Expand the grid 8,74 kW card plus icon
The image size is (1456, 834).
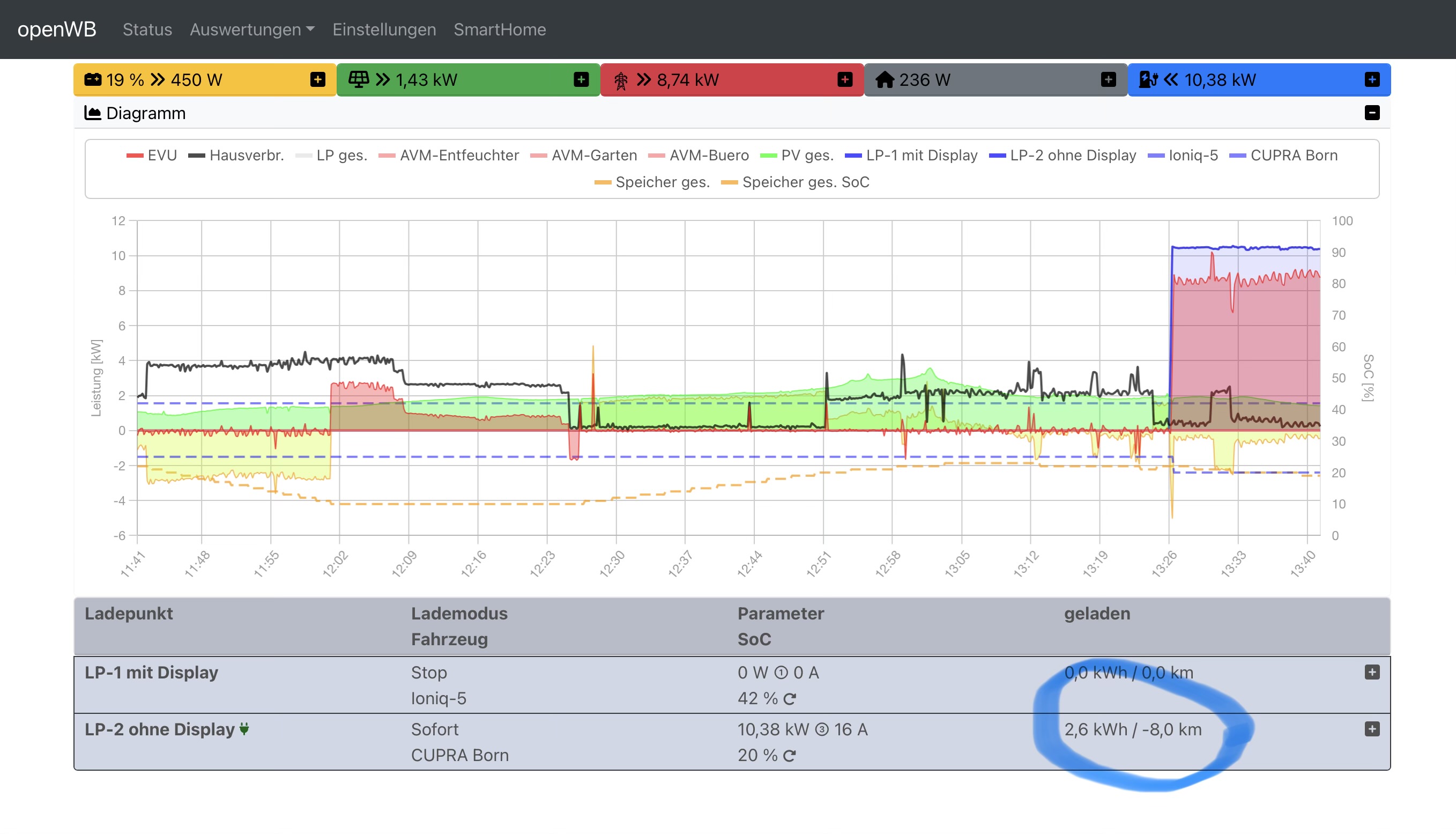844,79
